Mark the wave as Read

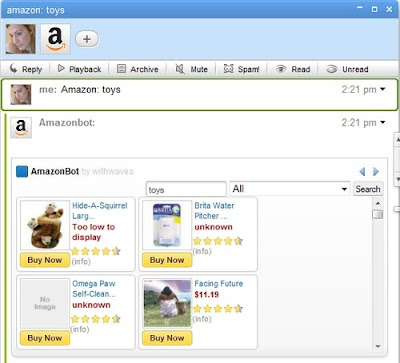(x=293, y=69)
